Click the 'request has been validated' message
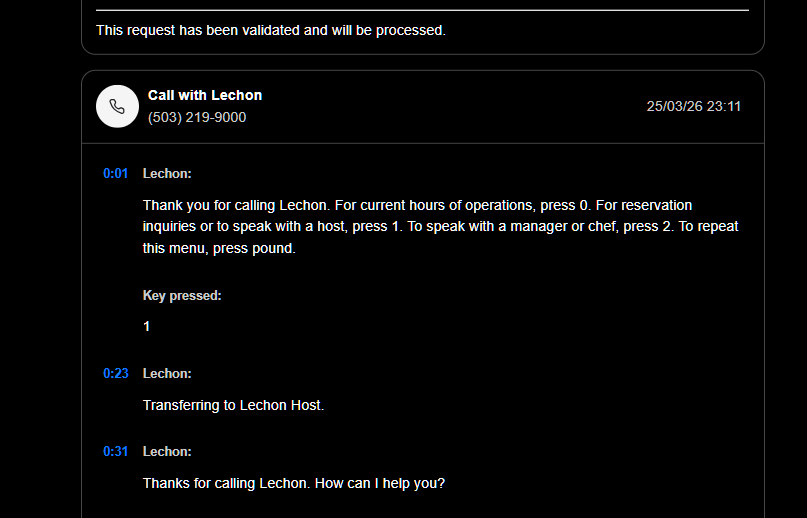The image size is (807, 518). click(x=270, y=30)
